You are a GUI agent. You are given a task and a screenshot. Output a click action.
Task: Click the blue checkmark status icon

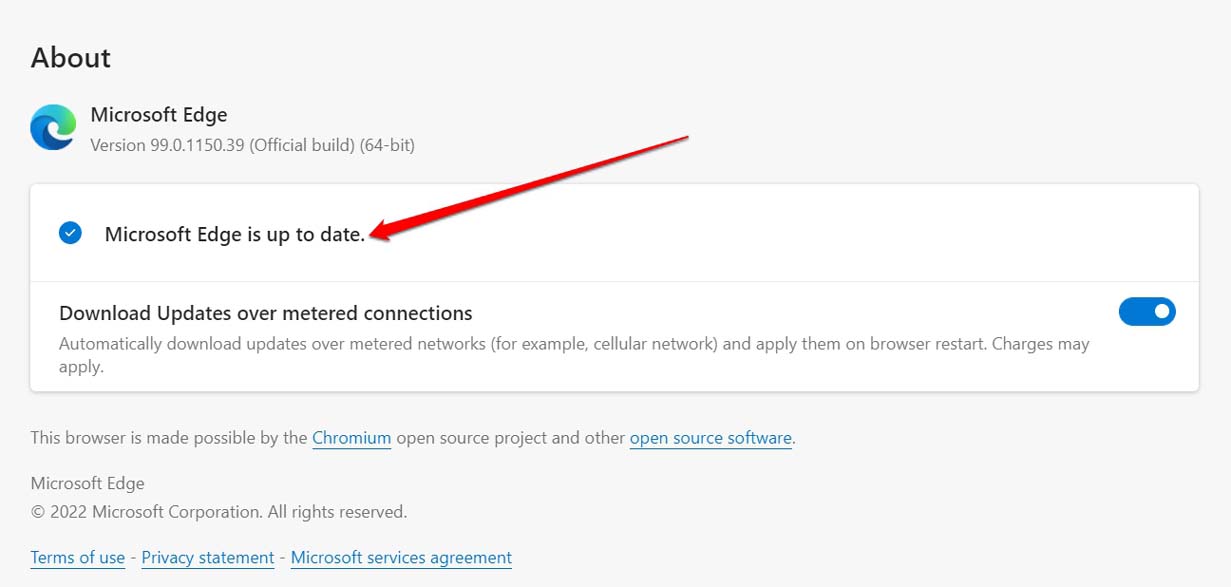(x=70, y=232)
